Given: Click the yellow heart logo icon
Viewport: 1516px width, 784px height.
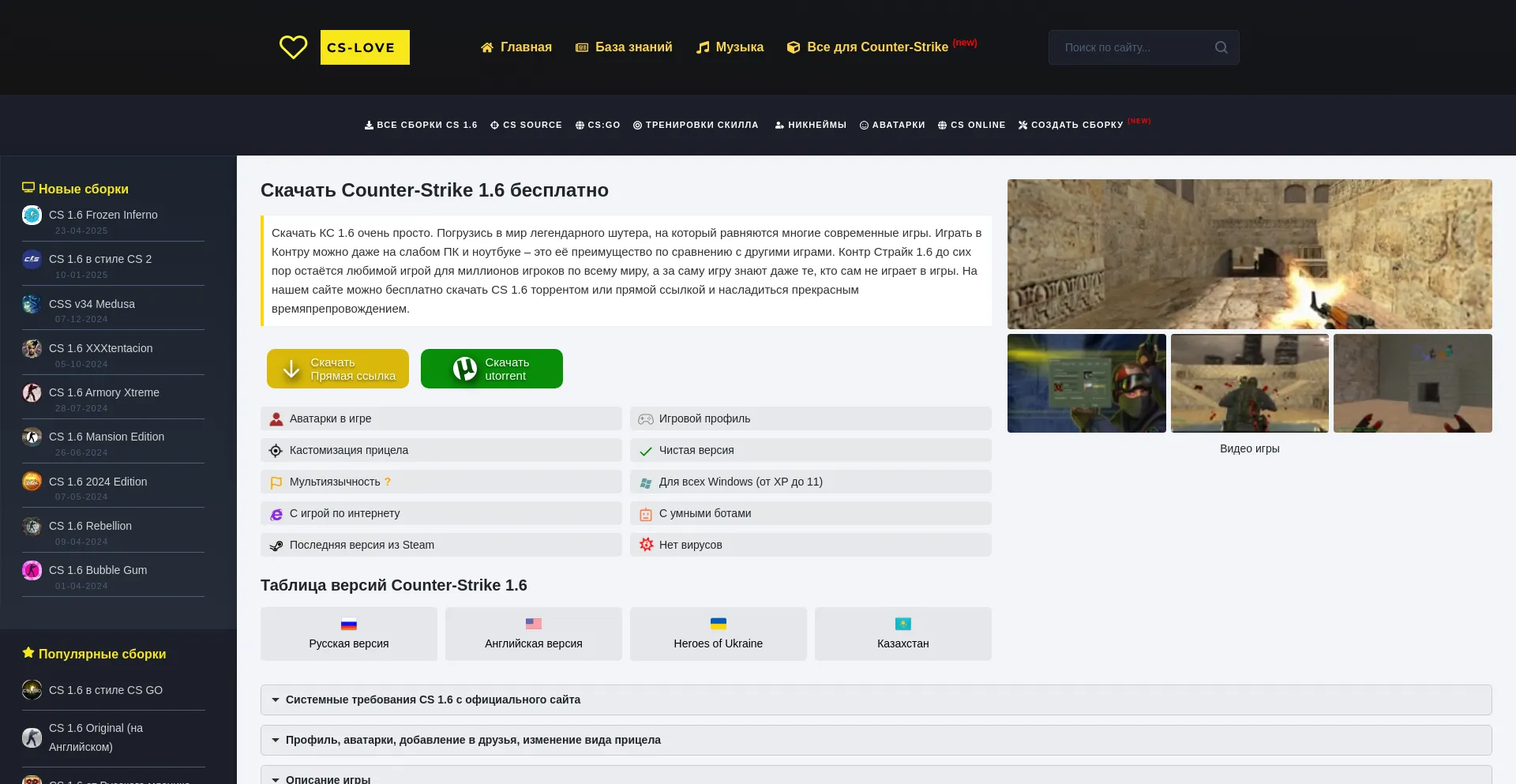Looking at the screenshot, I should (293, 47).
